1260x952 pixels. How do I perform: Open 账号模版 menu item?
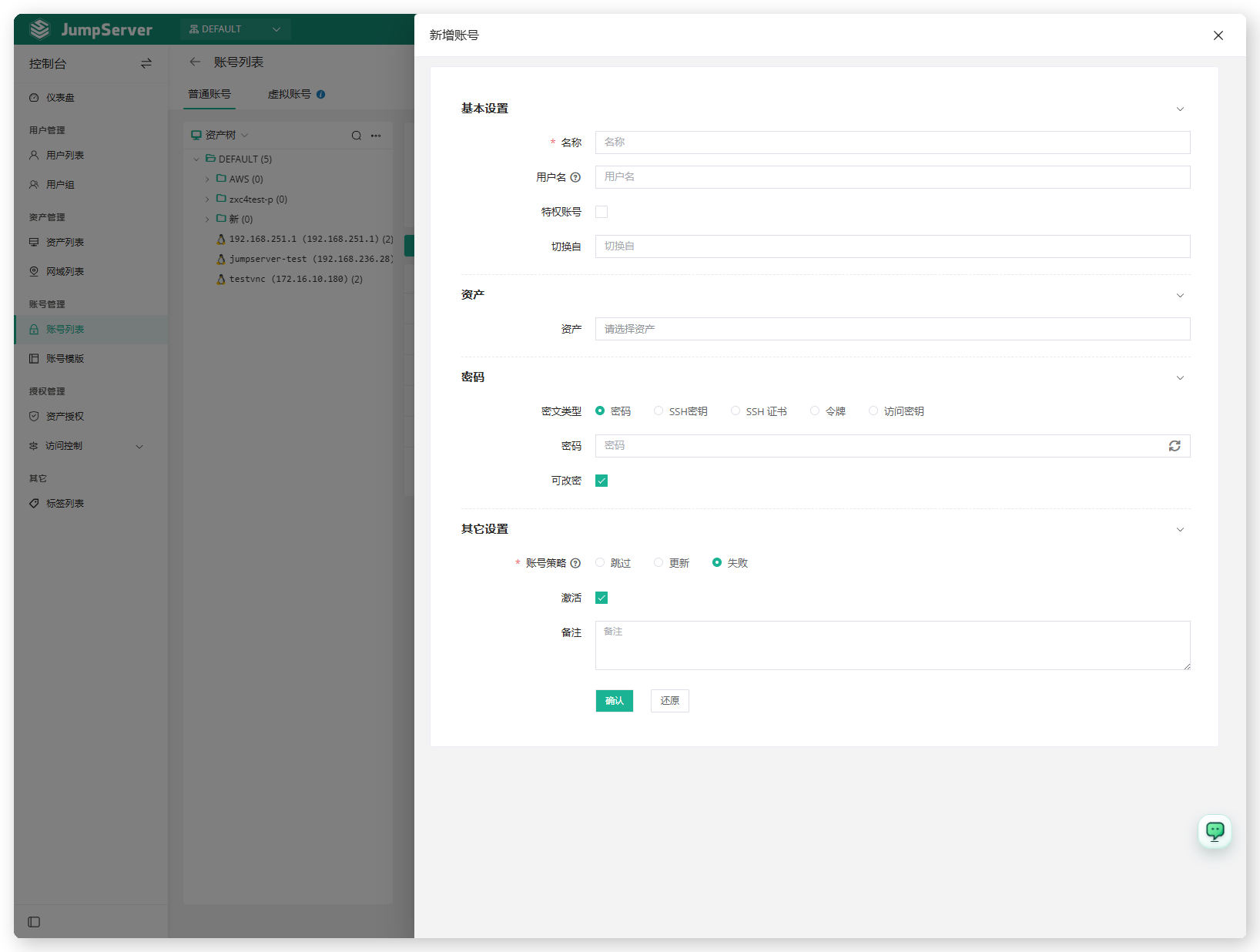click(x=91, y=358)
